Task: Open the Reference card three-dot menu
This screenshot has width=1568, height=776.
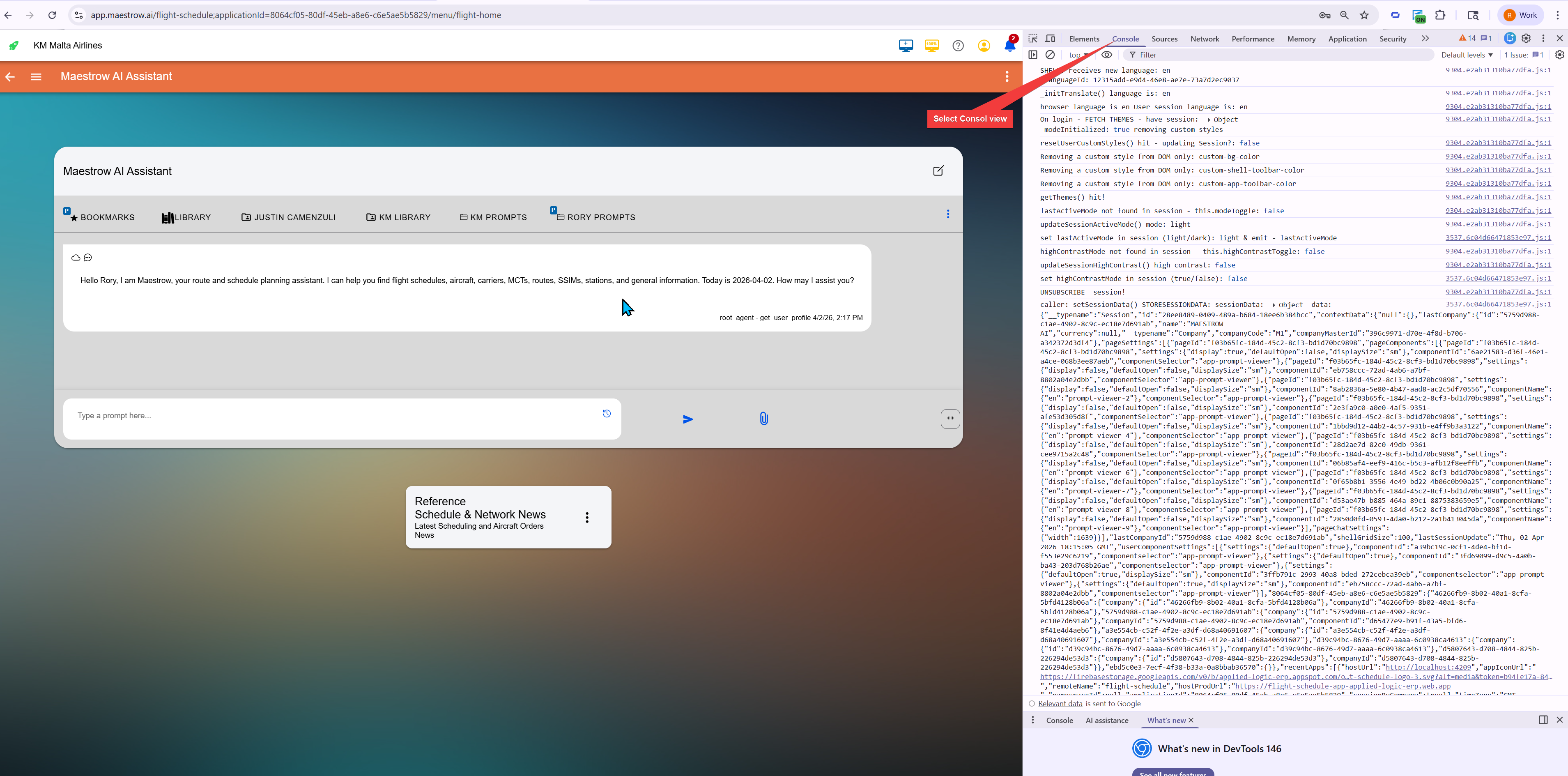Action: pyautogui.click(x=587, y=517)
